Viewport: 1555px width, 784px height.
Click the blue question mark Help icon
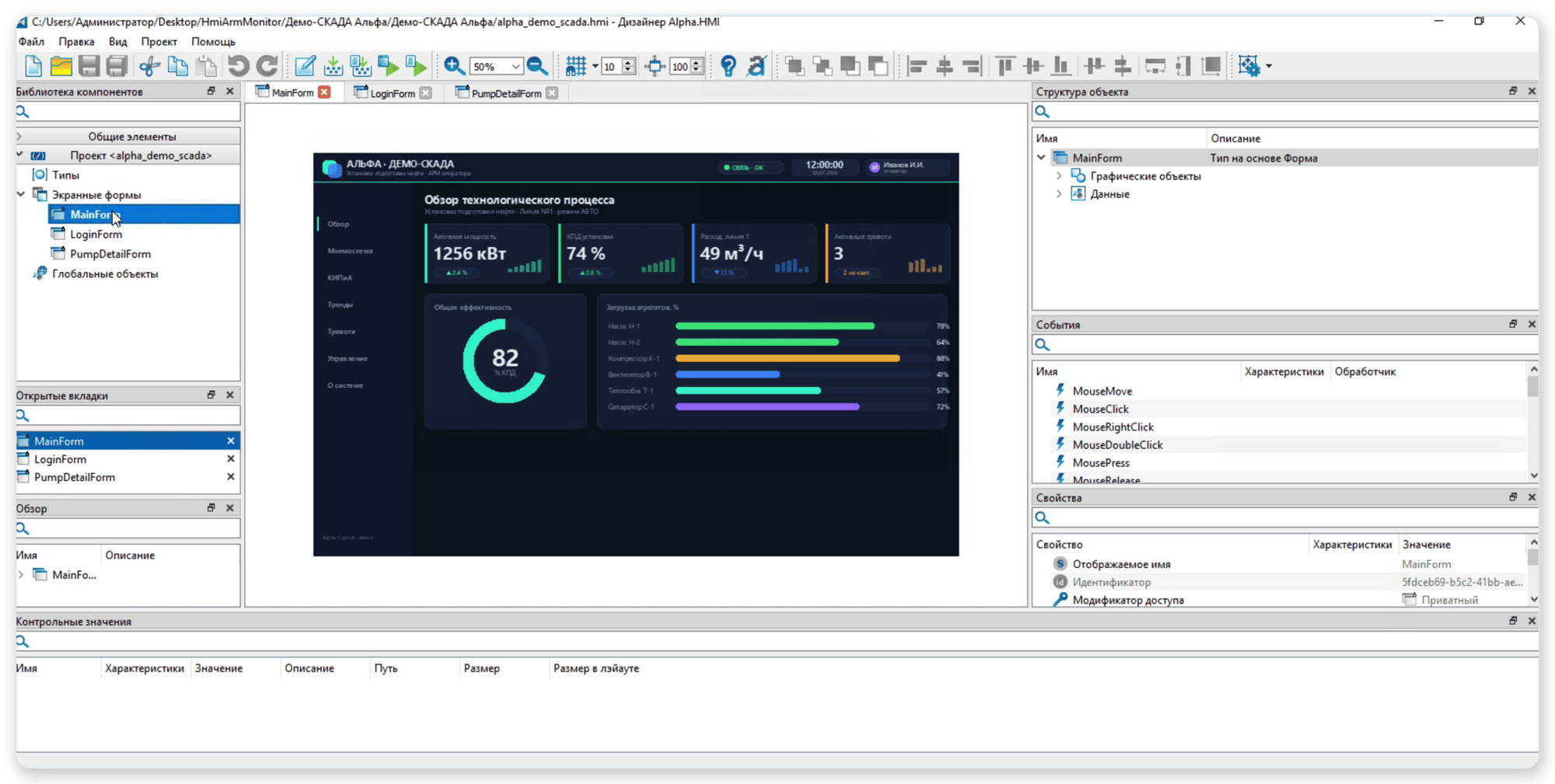pos(729,66)
